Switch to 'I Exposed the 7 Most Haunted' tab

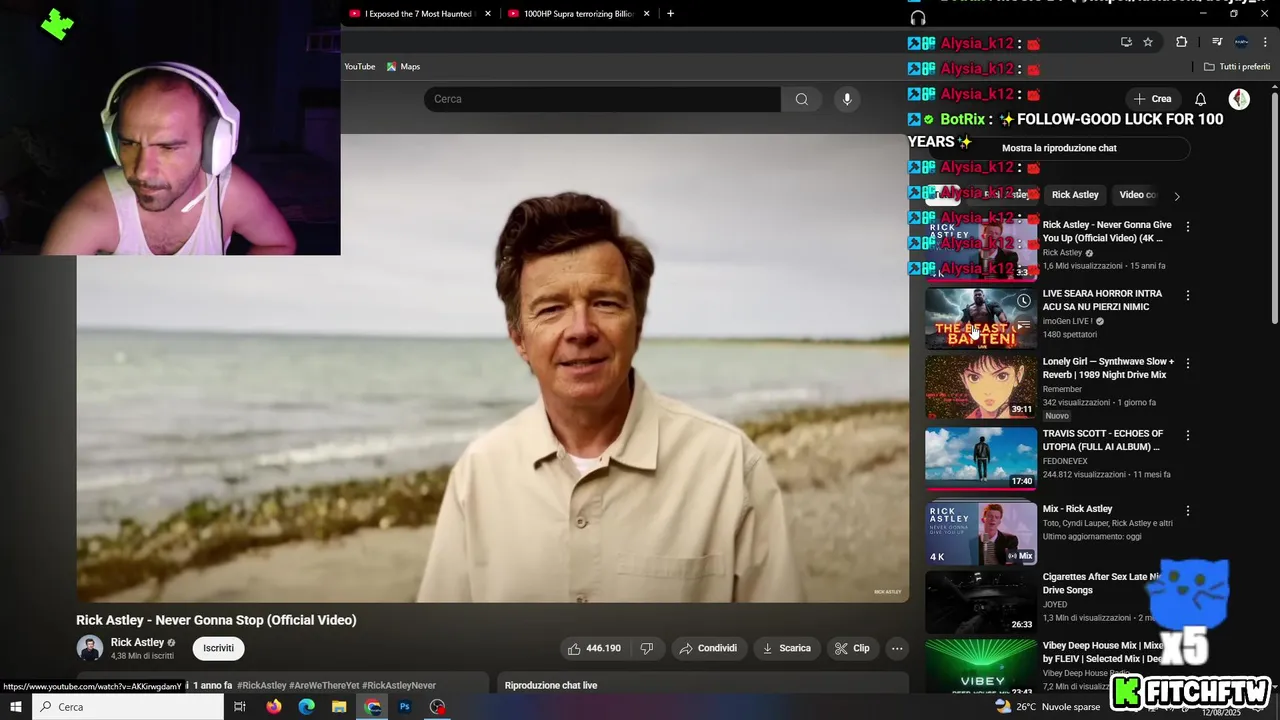pyautogui.click(x=420, y=14)
